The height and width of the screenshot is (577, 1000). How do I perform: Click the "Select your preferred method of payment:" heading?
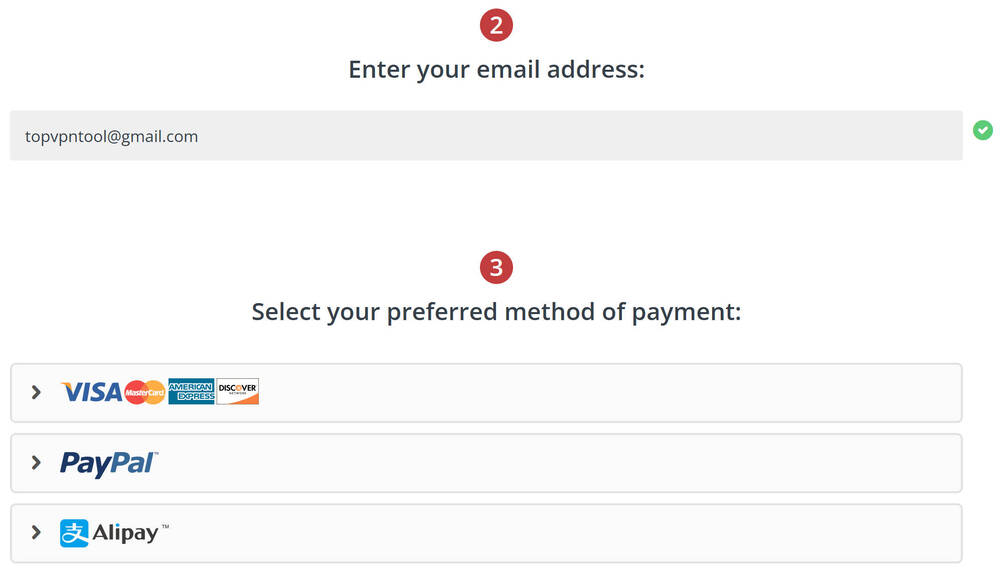point(496,312)
